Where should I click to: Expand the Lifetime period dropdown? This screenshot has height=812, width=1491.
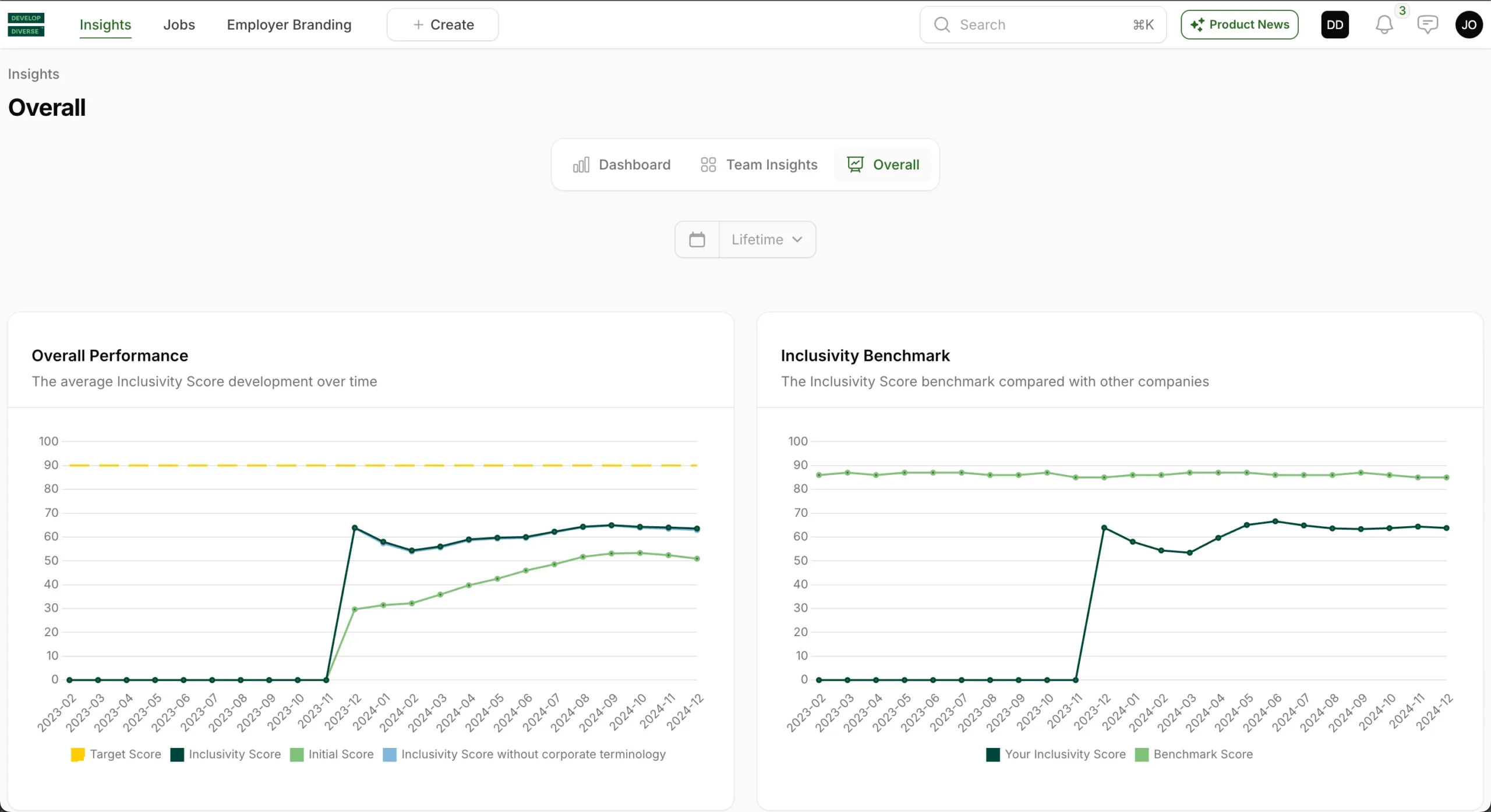tap(757, 239)
